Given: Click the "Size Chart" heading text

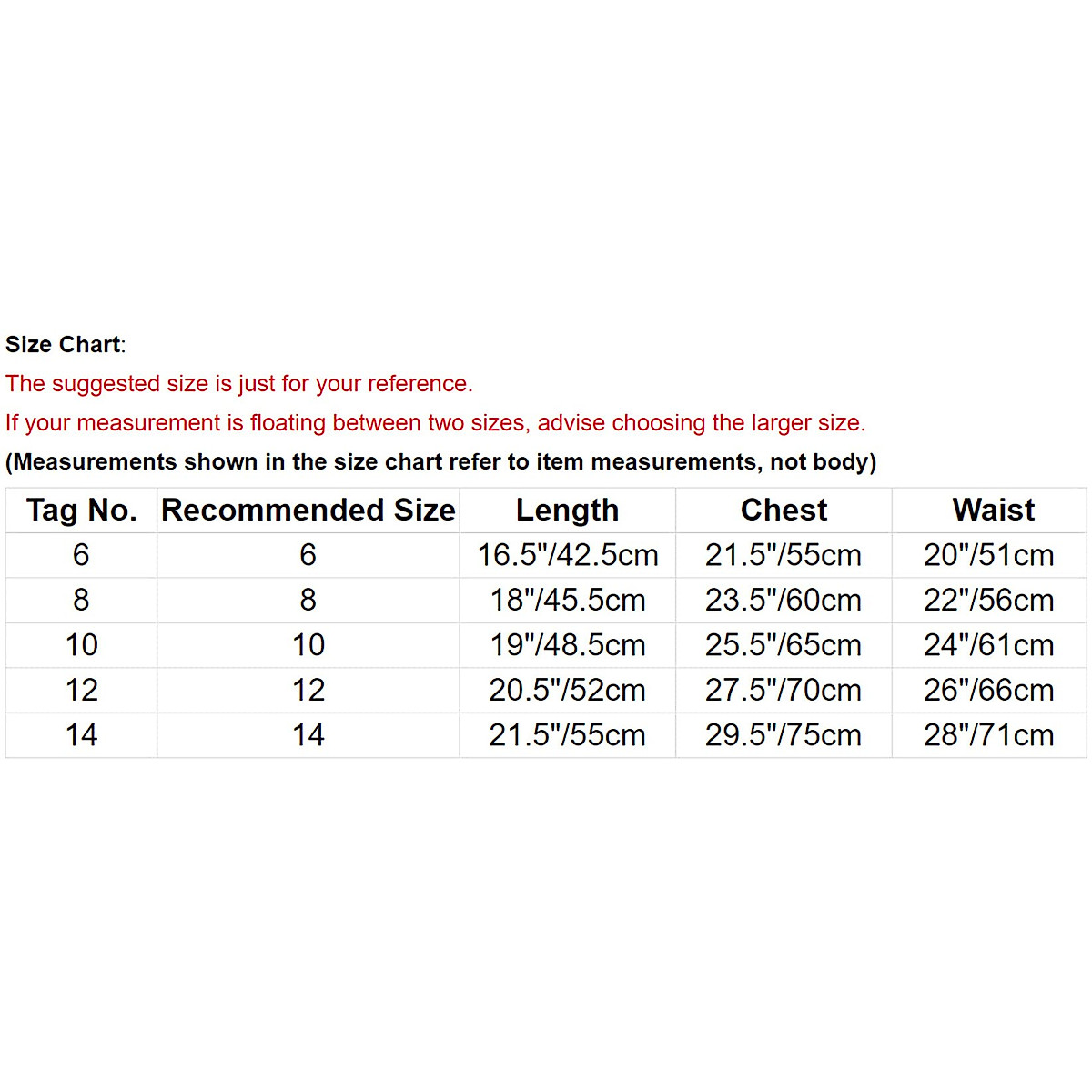Looking at the screenshot, I should (64, 345).
